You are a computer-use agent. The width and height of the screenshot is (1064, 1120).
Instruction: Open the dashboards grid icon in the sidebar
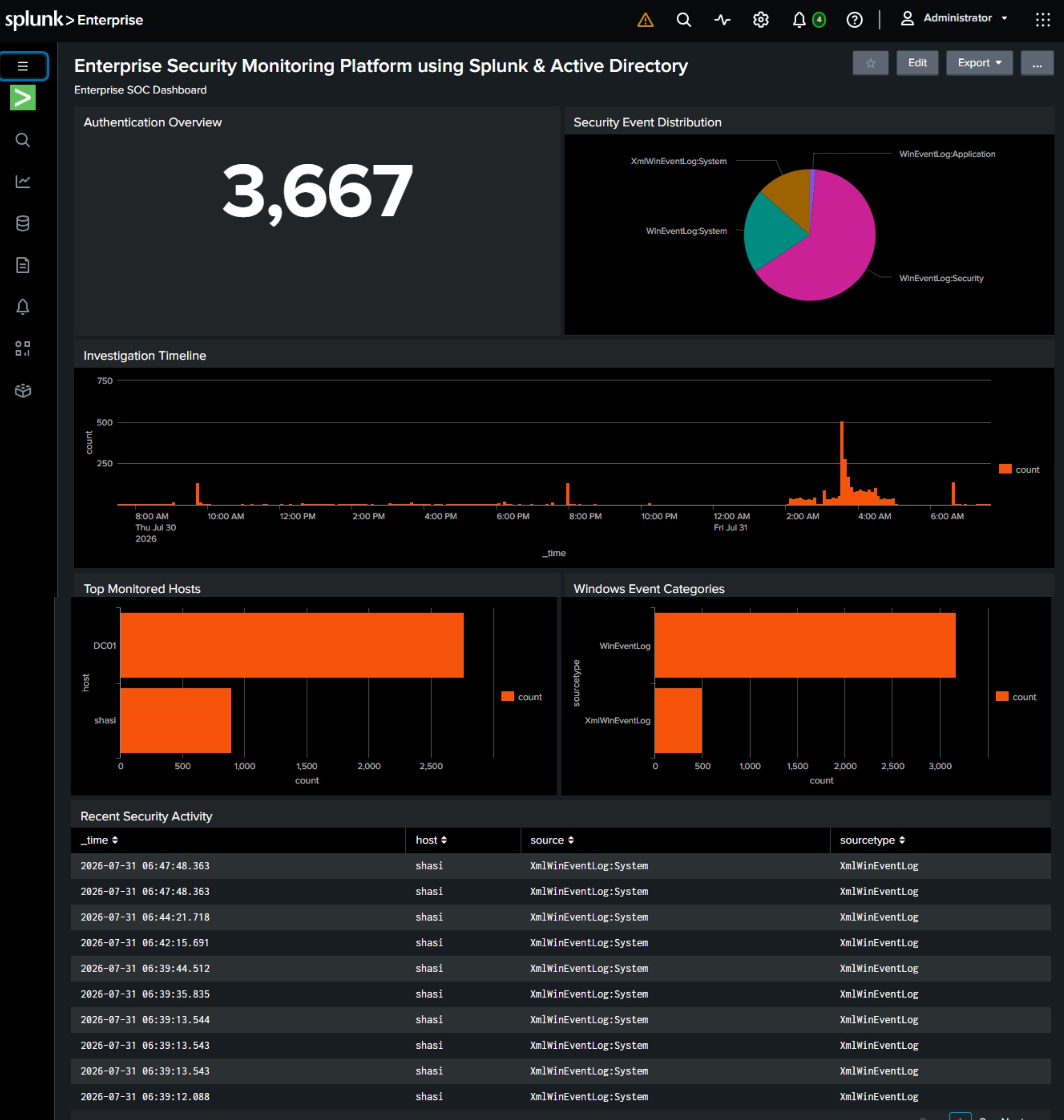[23, 348]
